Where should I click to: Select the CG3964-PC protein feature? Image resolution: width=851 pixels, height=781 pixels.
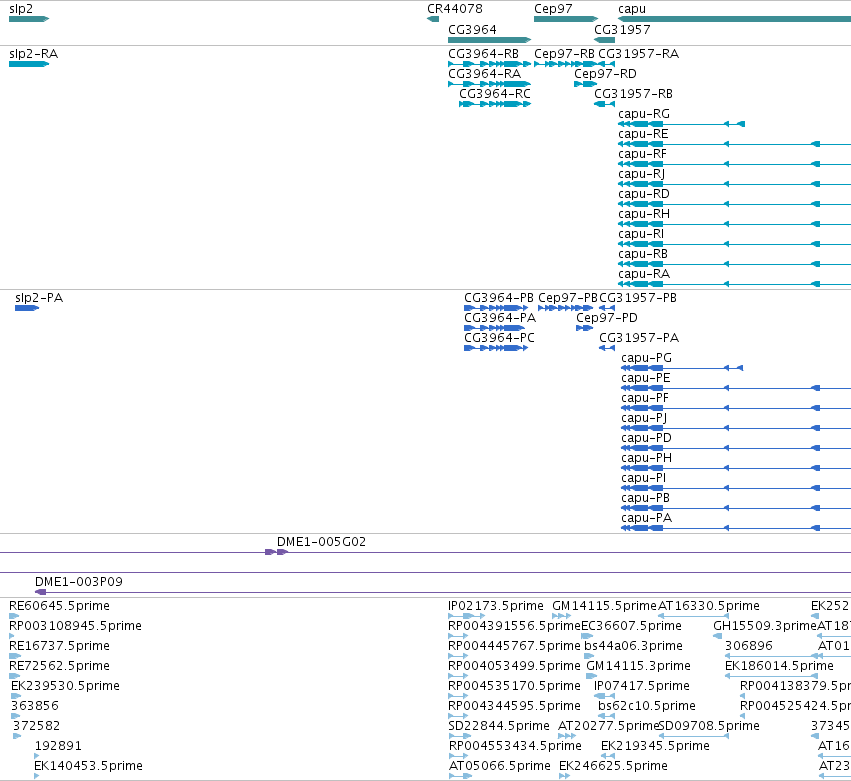click(x=496, y=348)
